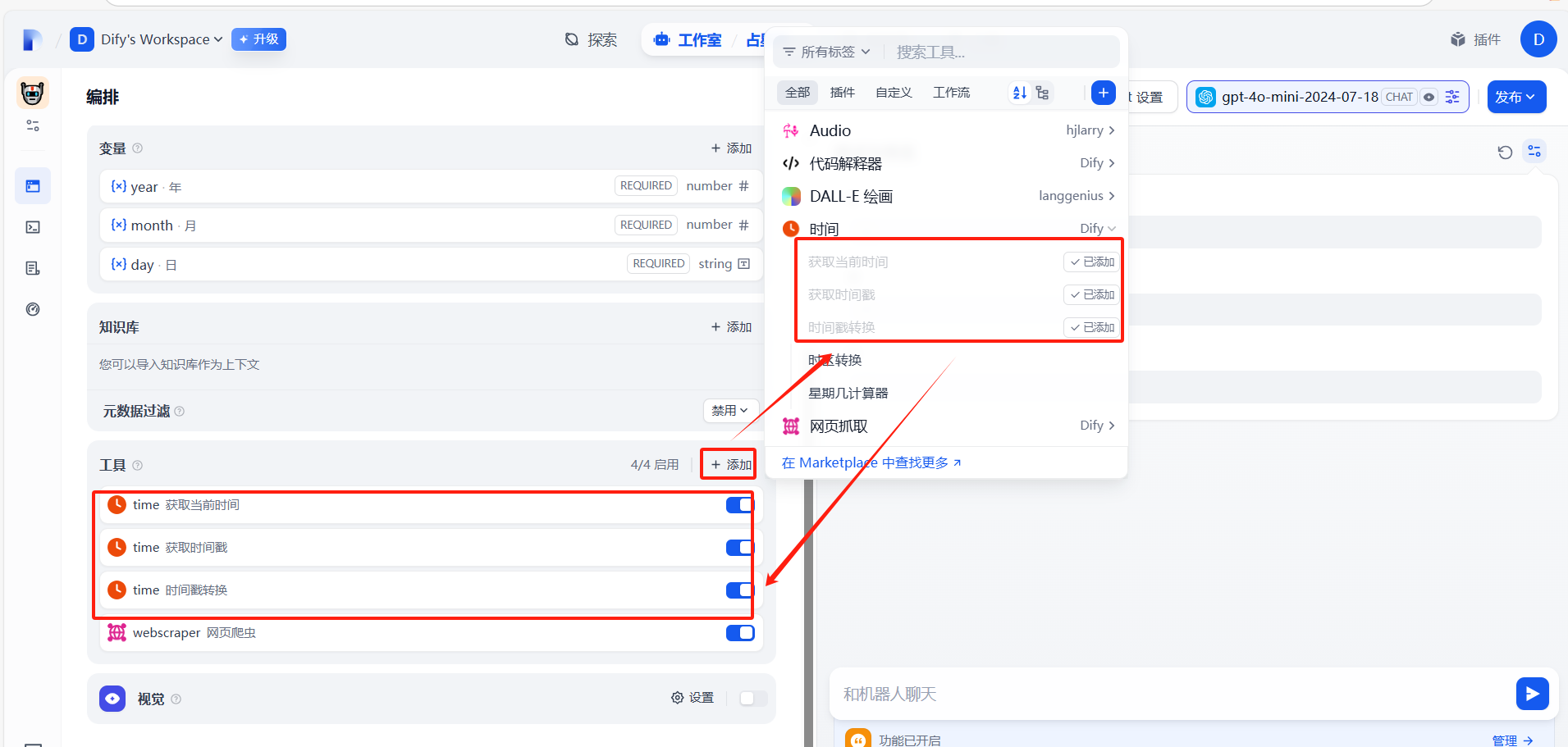The image size is (1568, 747).
Task: Click the model parameters sliders icon
Action: pyautogui.click(x=1452, y=97)
